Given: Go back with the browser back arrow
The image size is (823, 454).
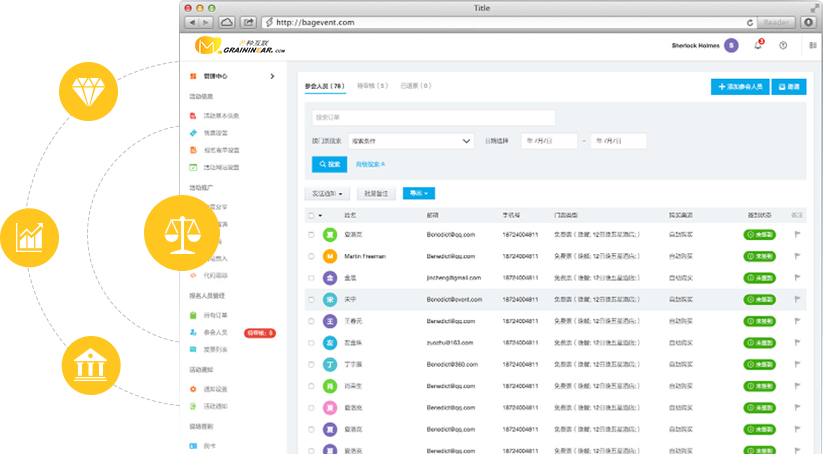Looking at the screenshot, I should click(192, 23).
